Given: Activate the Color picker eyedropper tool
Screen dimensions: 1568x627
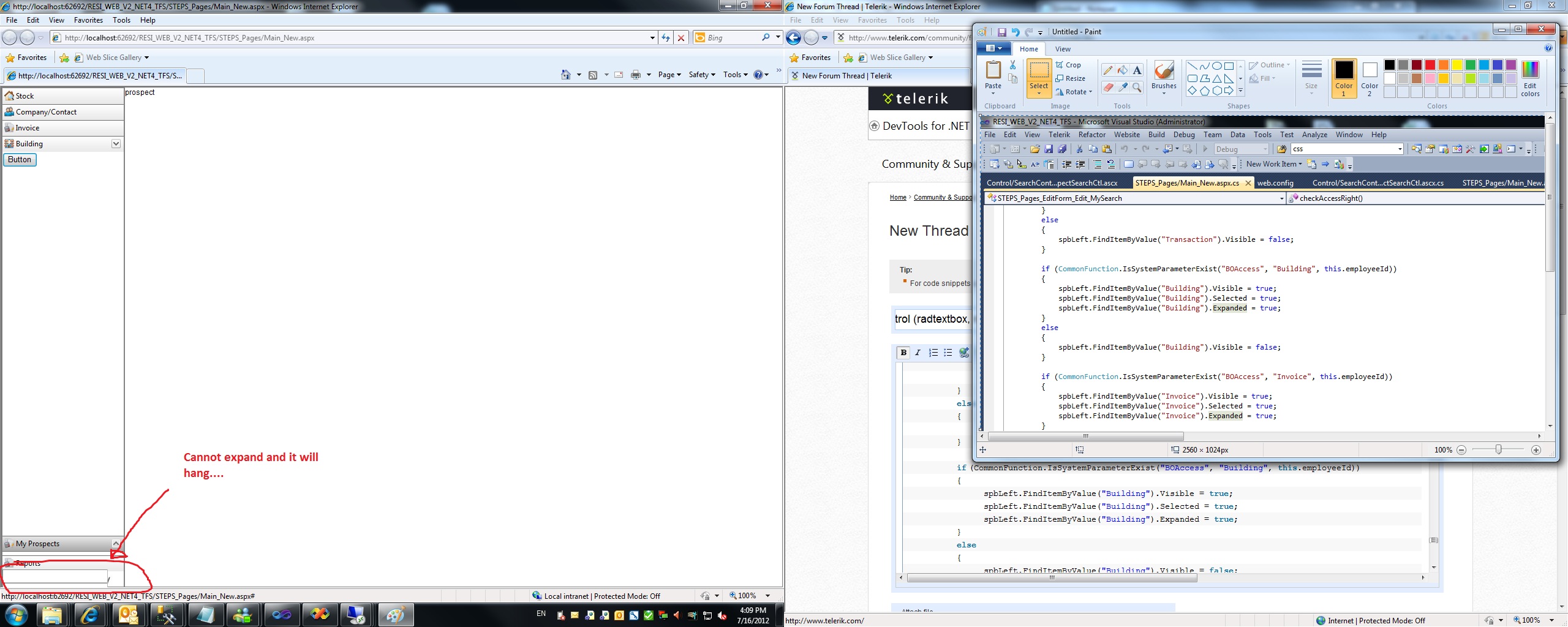Looking at the screenshot, I should 1122,88.
